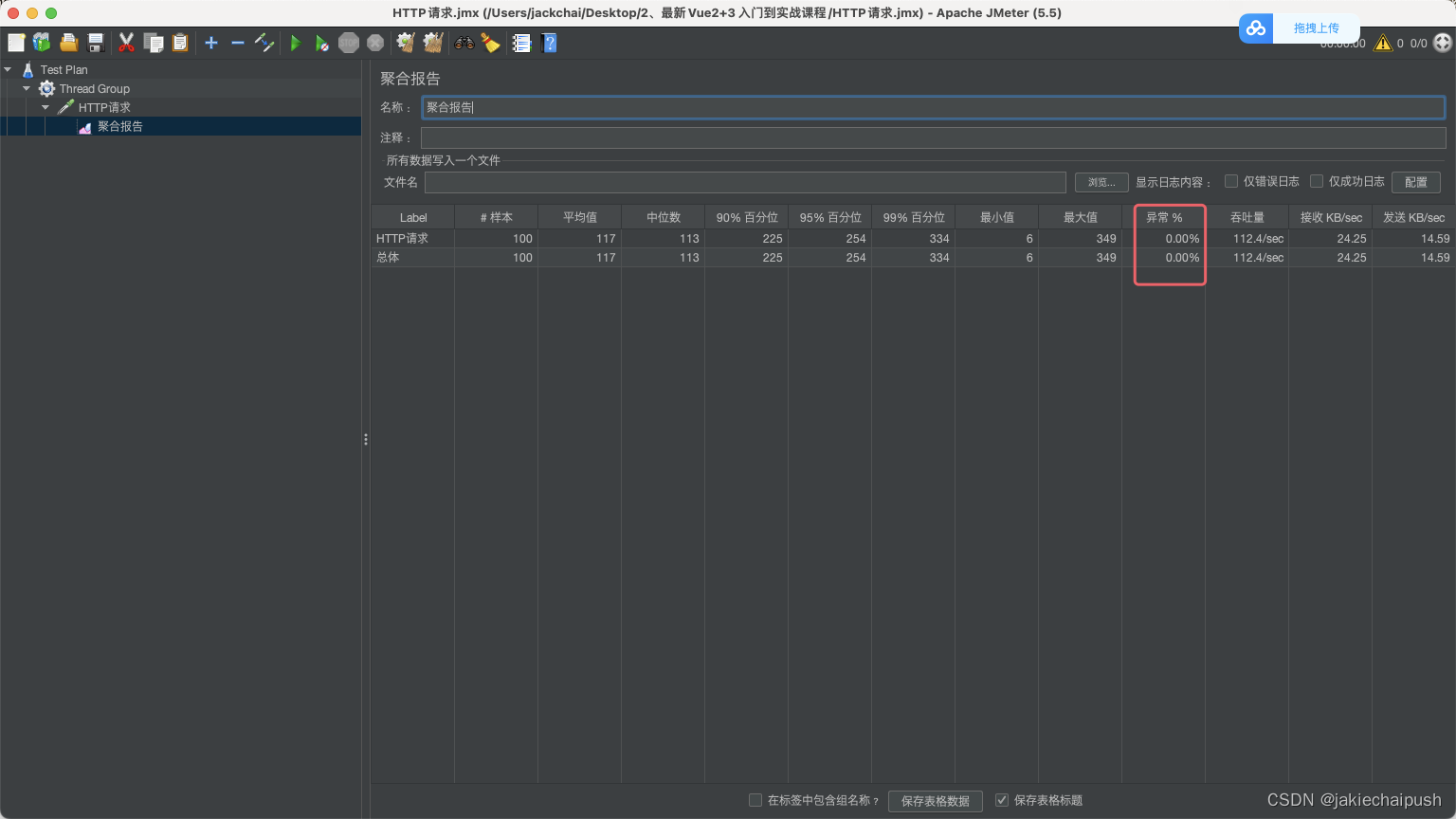This screenshot has width=1456, height=819.
Task: Click the Cut scissors icon
Action: click(x=126, y=43)
